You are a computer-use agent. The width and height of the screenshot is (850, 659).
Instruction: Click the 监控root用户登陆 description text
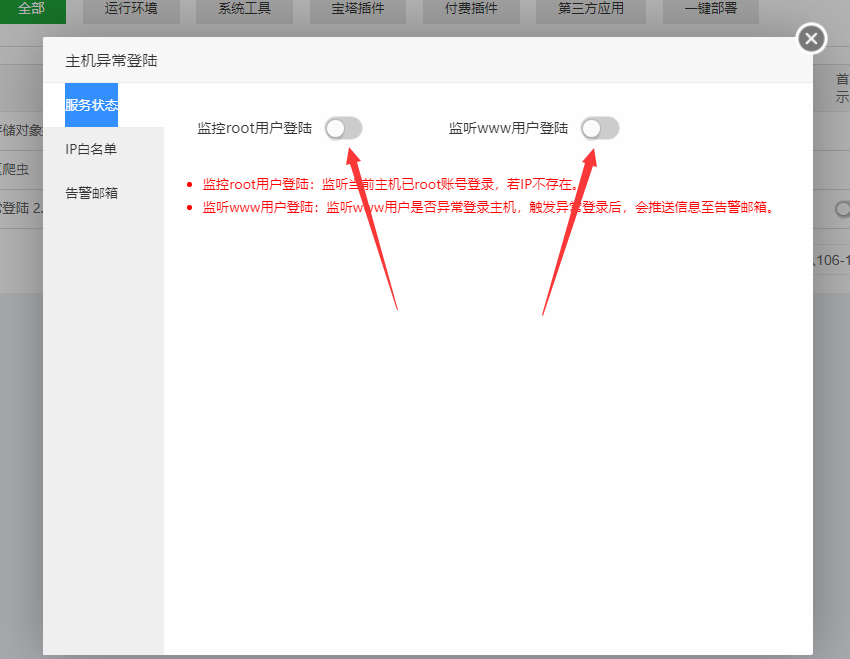point(390,184)
